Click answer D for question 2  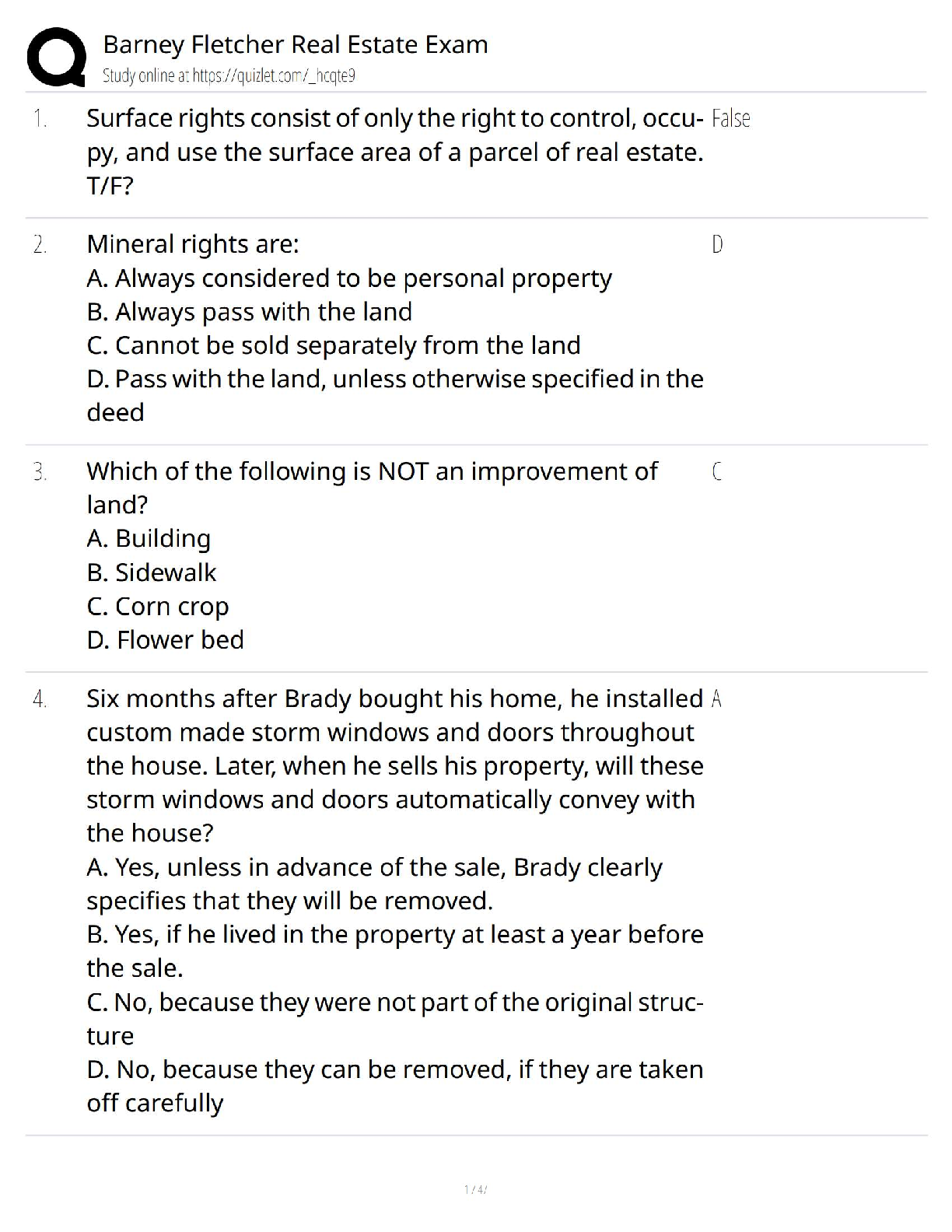717,245
